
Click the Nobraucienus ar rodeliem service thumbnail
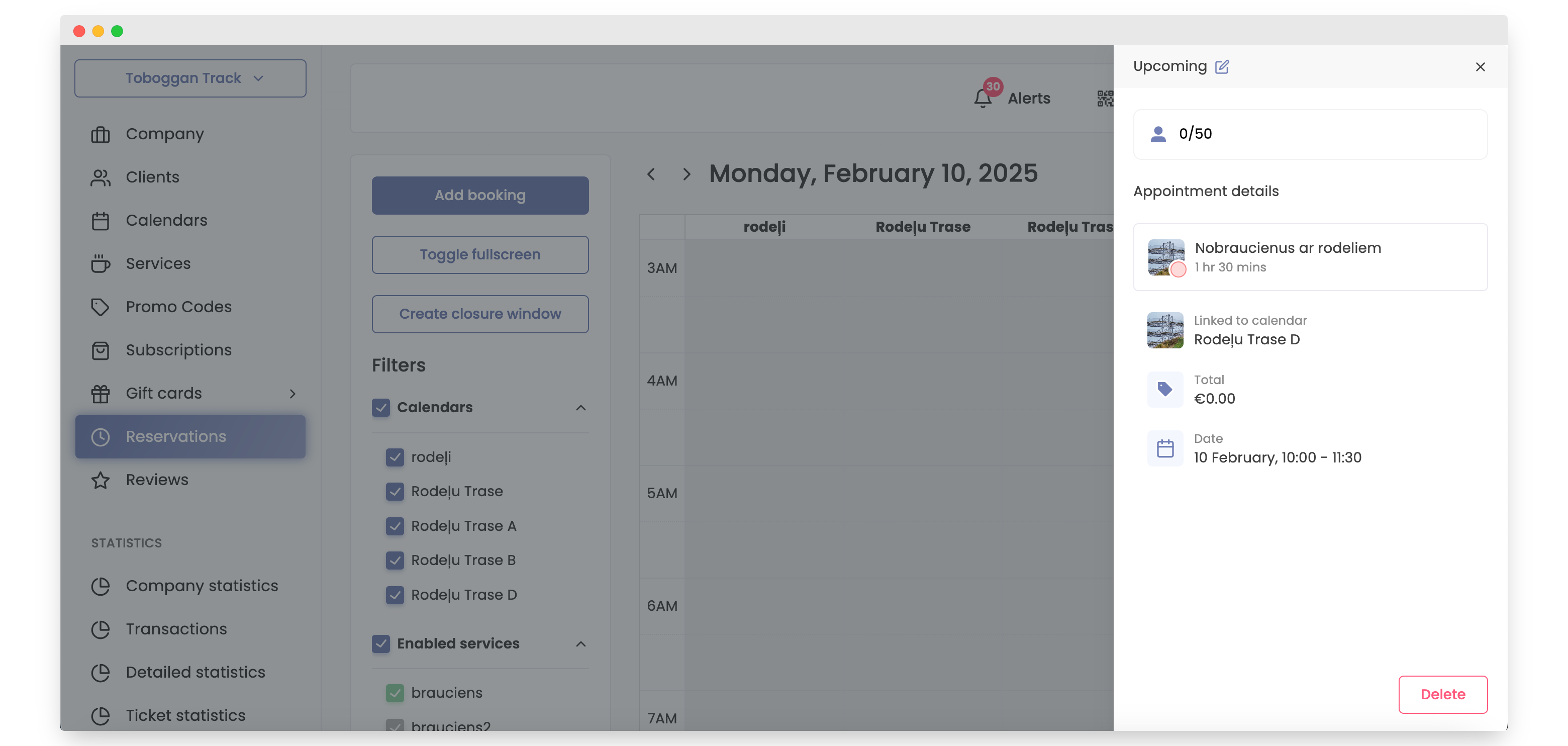(x=1165, y=257)
